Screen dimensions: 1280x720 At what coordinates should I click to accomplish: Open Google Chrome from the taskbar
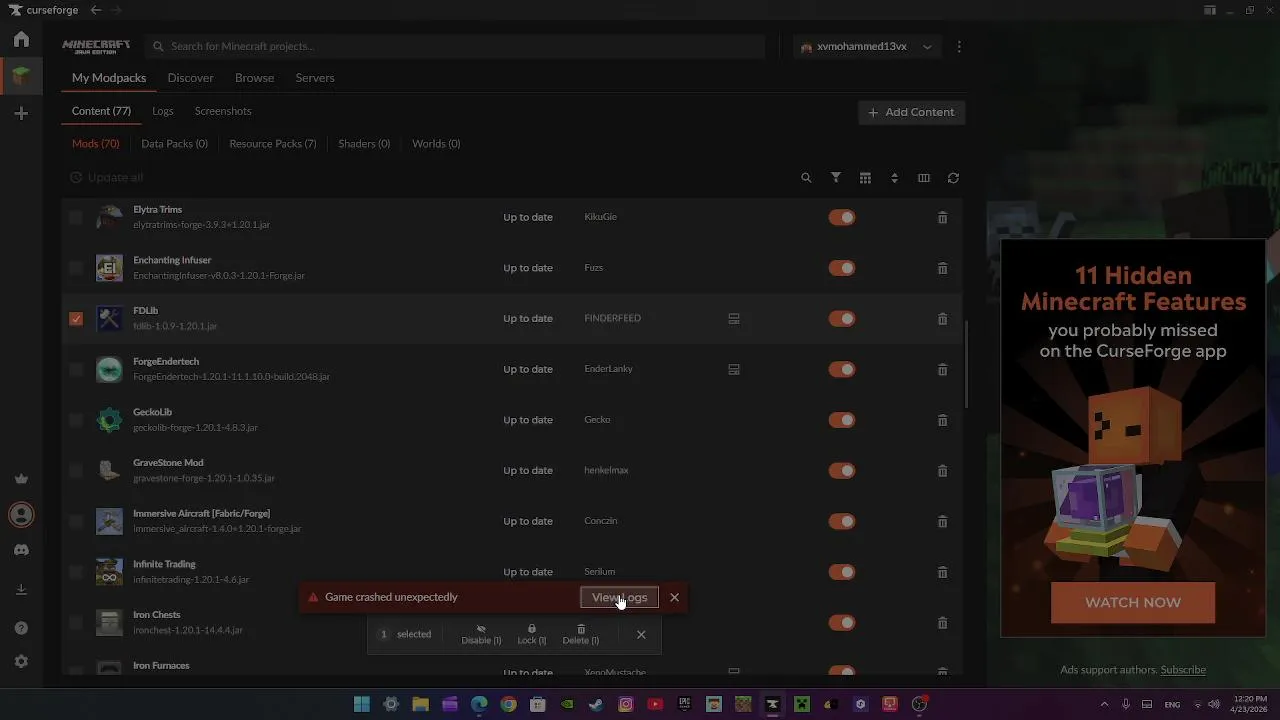508,704
